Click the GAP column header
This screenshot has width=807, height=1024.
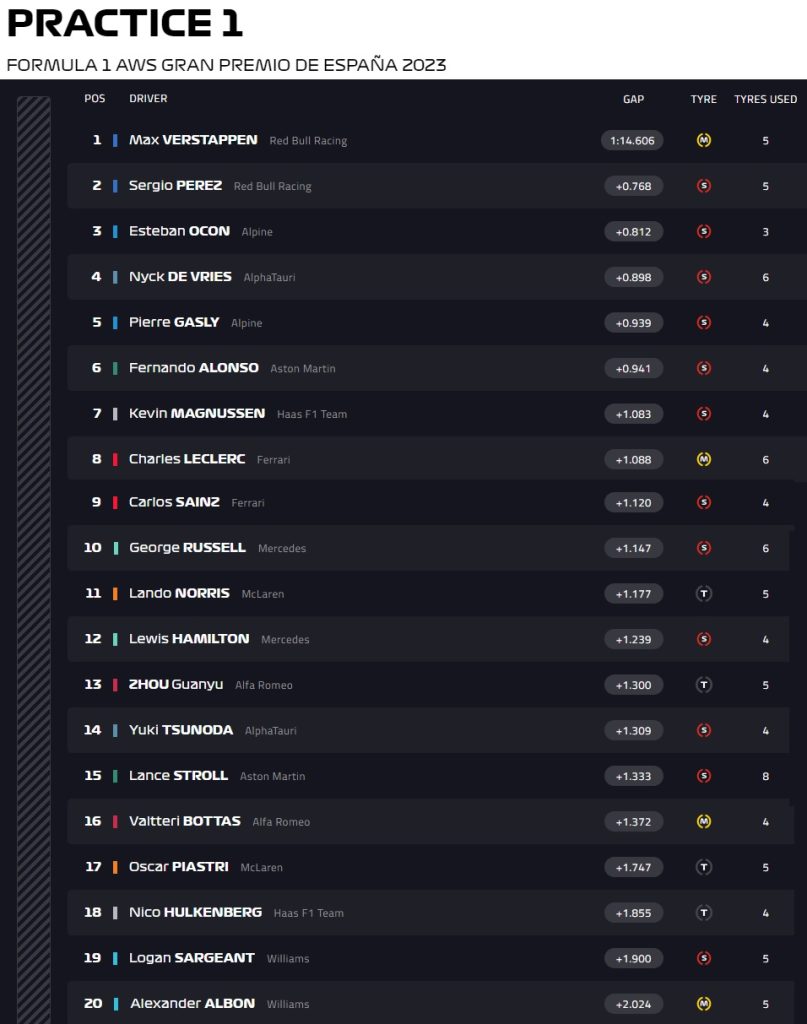[633, 99]
